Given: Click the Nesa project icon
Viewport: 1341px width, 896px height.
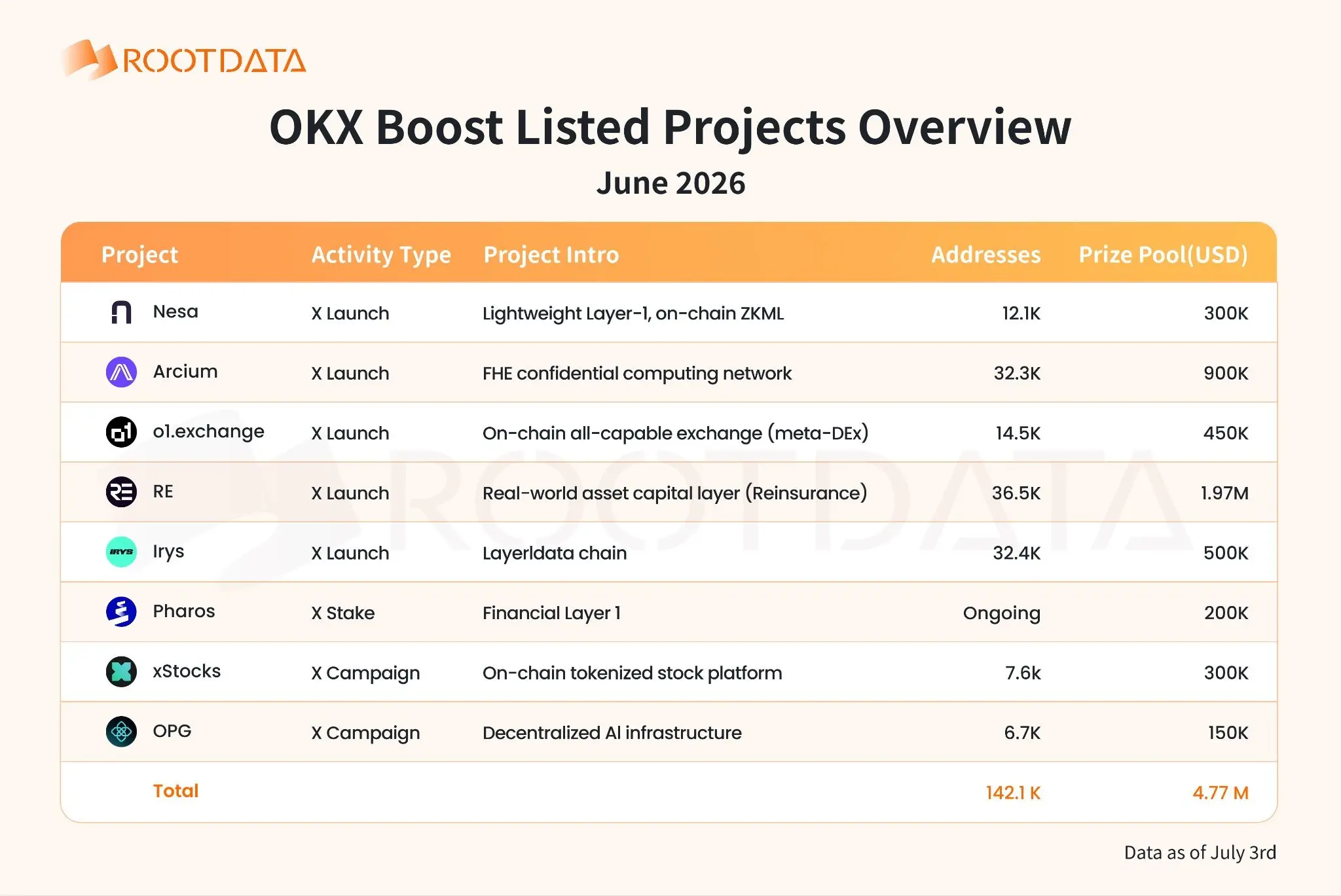Looking at the screenshot, I should tap(121, 313).
